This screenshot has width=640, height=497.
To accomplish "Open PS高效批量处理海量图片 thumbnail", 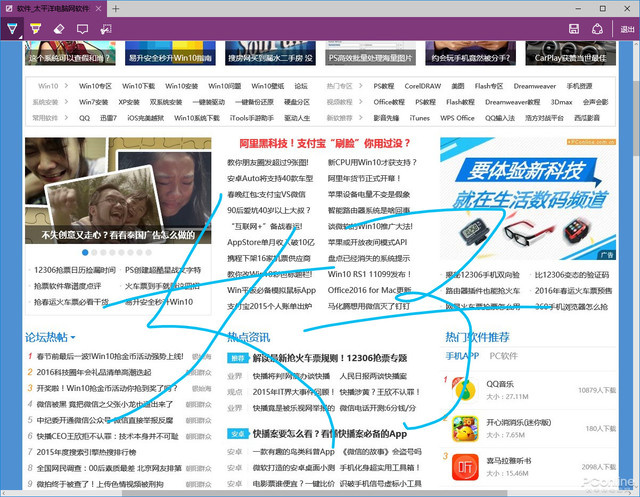I will (x=371, y=53).
